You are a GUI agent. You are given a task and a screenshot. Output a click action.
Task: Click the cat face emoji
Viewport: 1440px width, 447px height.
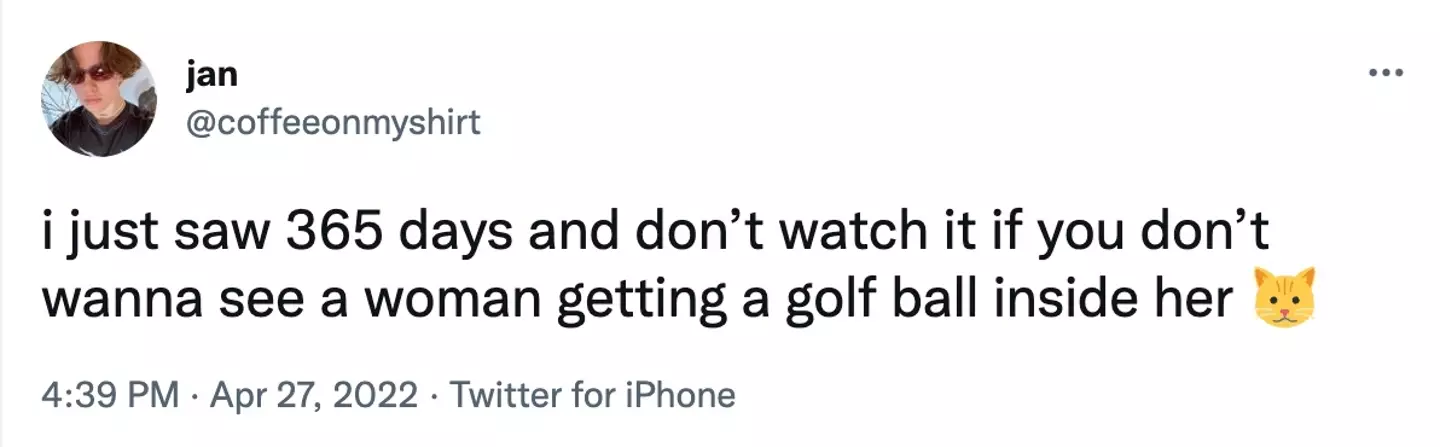pyautogui.click(x=1281, y=296)
